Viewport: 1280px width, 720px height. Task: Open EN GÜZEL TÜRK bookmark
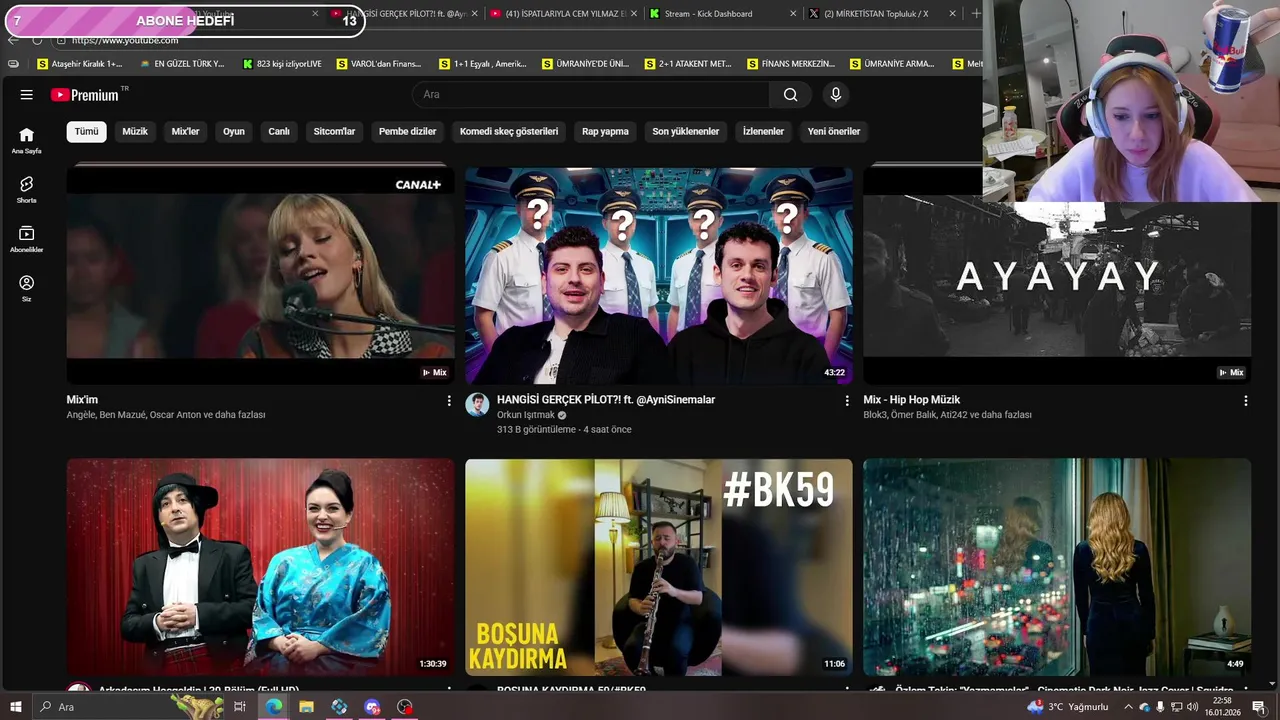click(x=182, y=64)
